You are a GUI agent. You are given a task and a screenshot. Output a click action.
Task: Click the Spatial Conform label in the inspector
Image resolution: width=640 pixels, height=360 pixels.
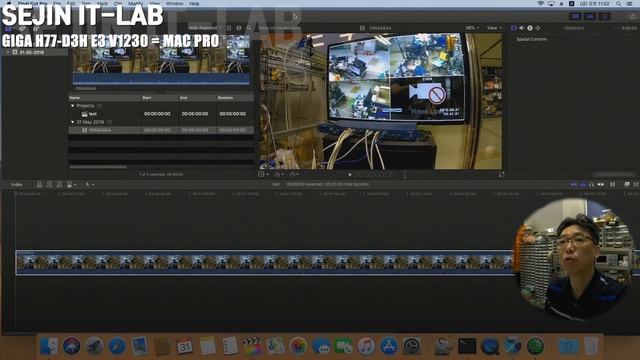pyautogui.click(x=531, y=40)
